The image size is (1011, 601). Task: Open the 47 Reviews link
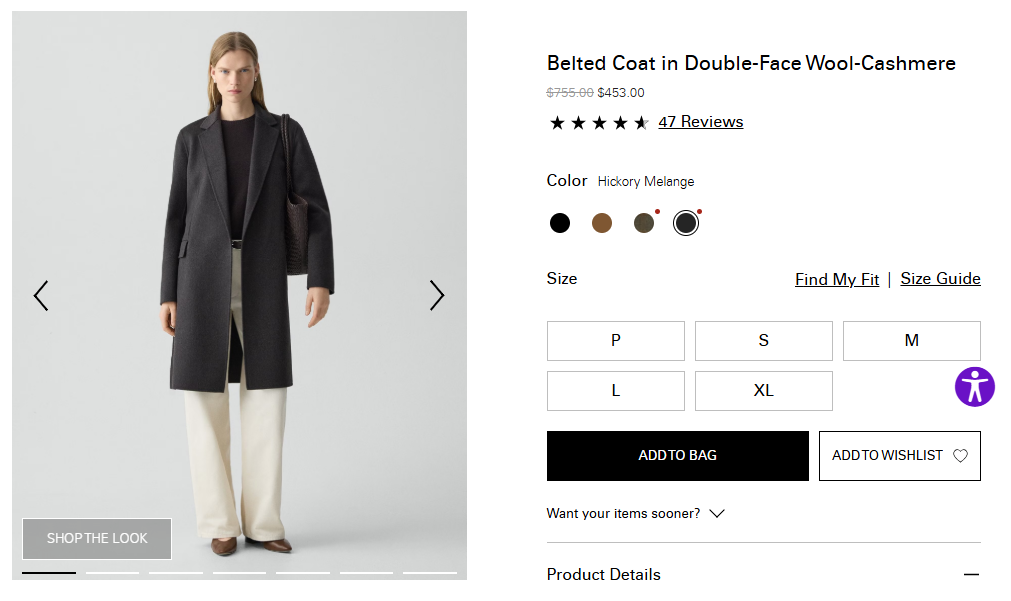(700, 122)
